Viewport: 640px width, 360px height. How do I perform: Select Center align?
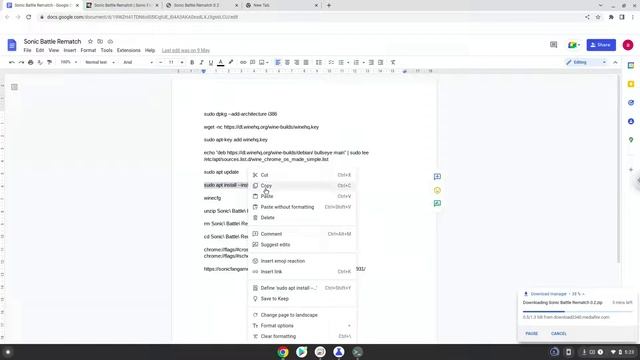pos(287,62)
